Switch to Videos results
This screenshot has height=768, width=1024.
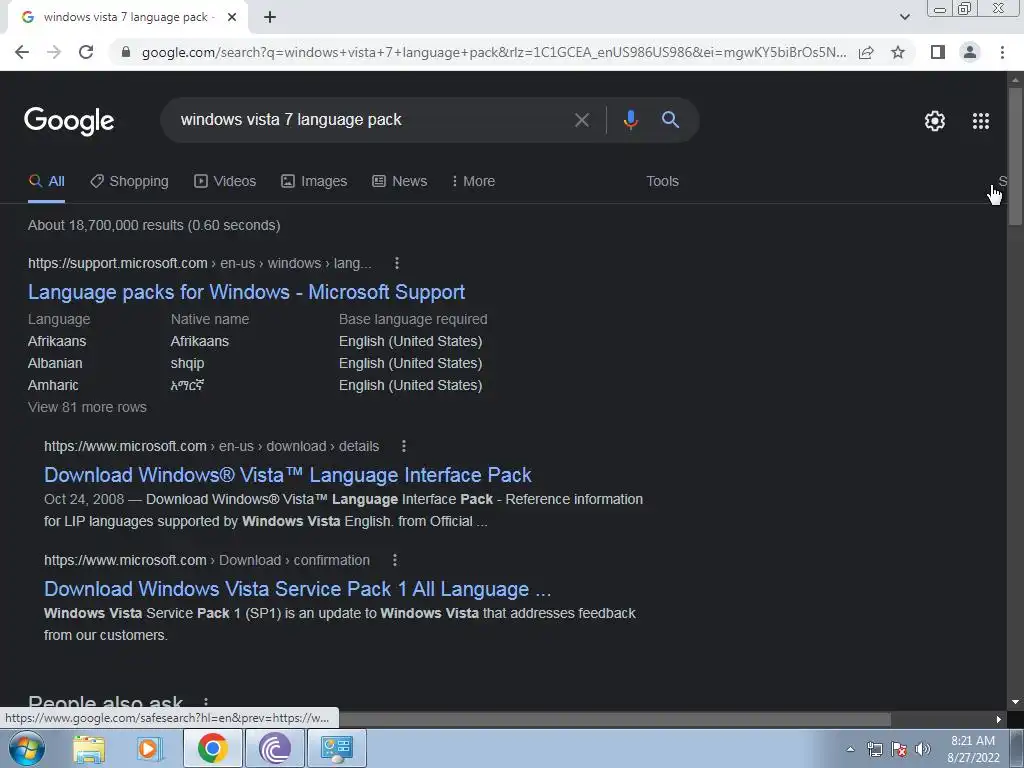225,182
